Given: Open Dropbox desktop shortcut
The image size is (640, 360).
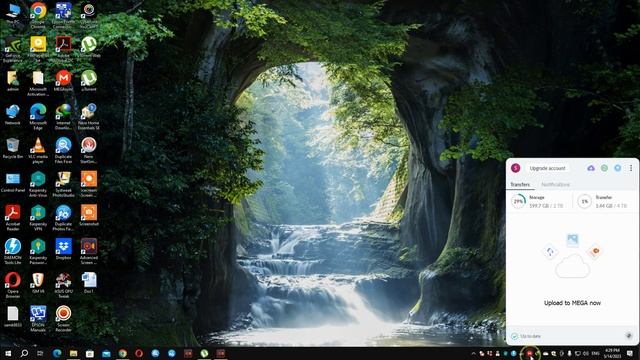Looking at the screenshot, I should [63, 249].
